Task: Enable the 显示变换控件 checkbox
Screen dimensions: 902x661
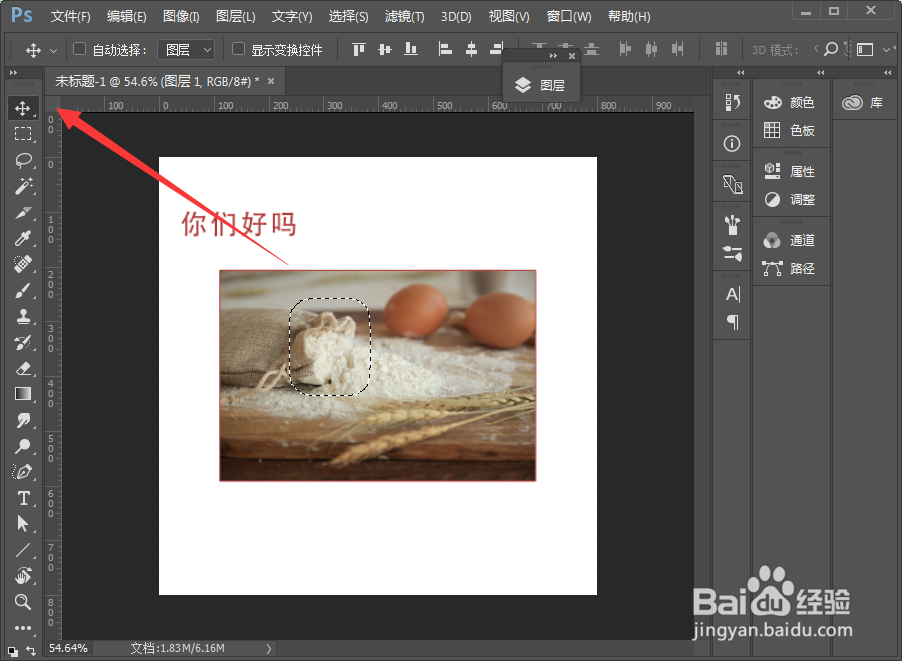Action: click(x=237, y=47)
